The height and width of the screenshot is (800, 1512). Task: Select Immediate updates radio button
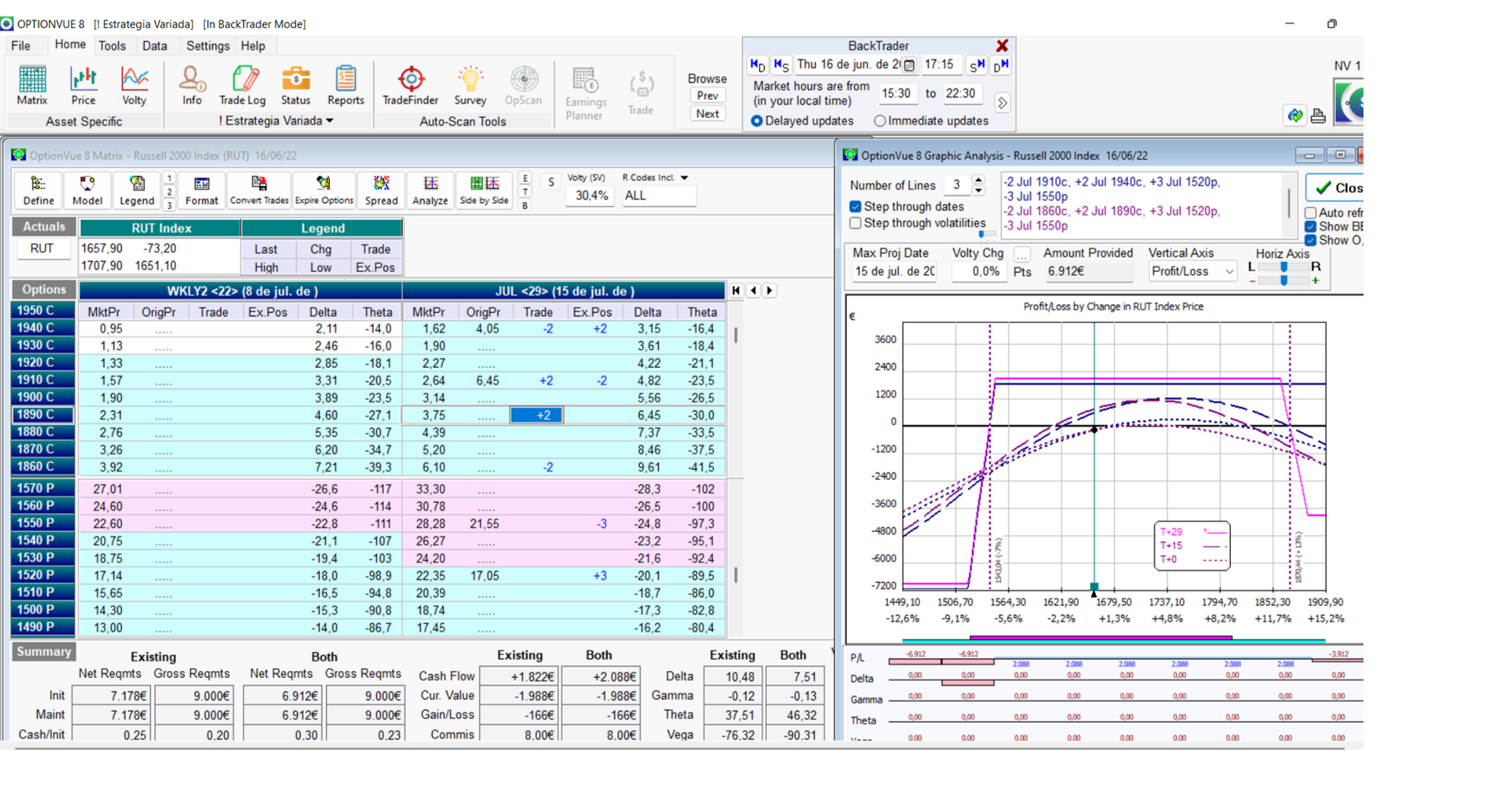[x=880, y=121]
